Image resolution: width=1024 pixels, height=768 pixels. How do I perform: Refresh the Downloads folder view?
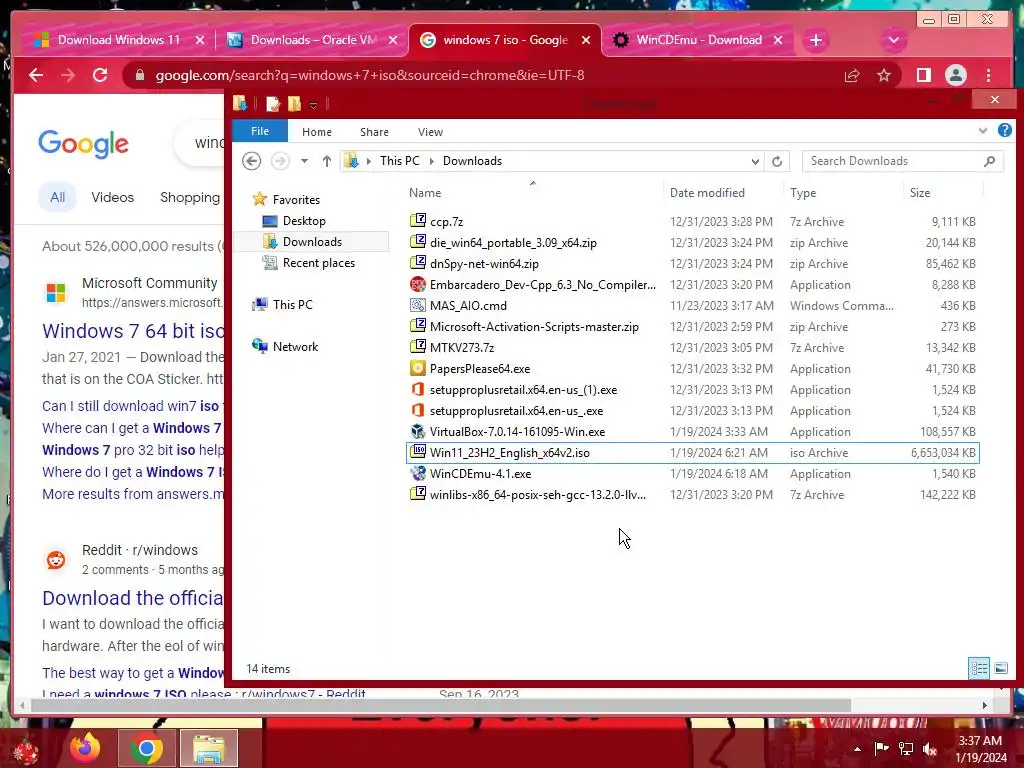pyautogui.click(x=776, y=161)
